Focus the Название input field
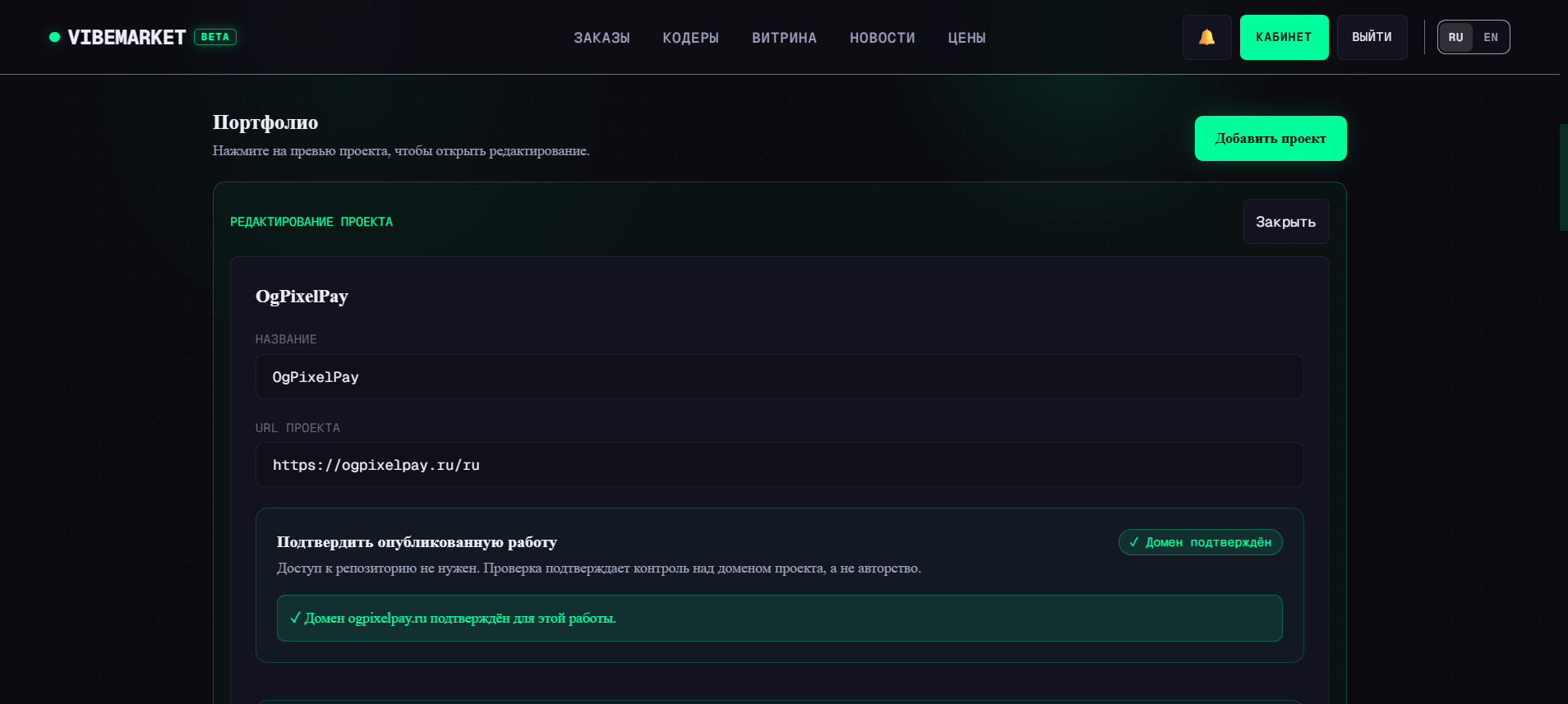1568x704 pixels. click(779, 377)
